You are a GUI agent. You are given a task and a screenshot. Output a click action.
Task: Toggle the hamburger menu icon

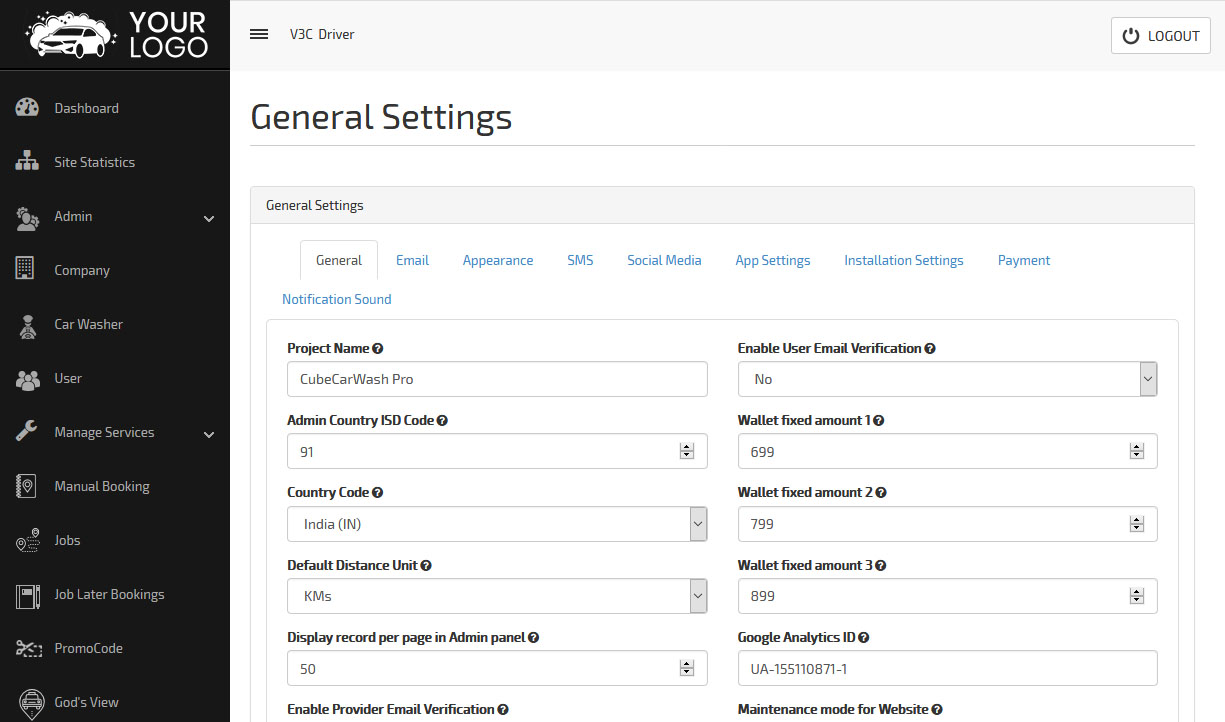[x=259, y=34]
